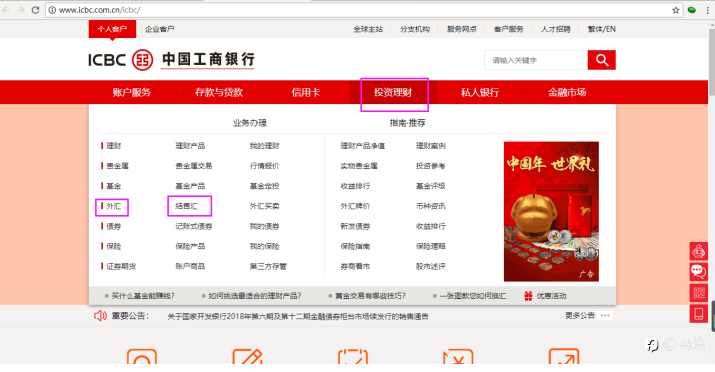Click the browser back arrow
This screenshot has height=372, width=715.
[6, 10]
